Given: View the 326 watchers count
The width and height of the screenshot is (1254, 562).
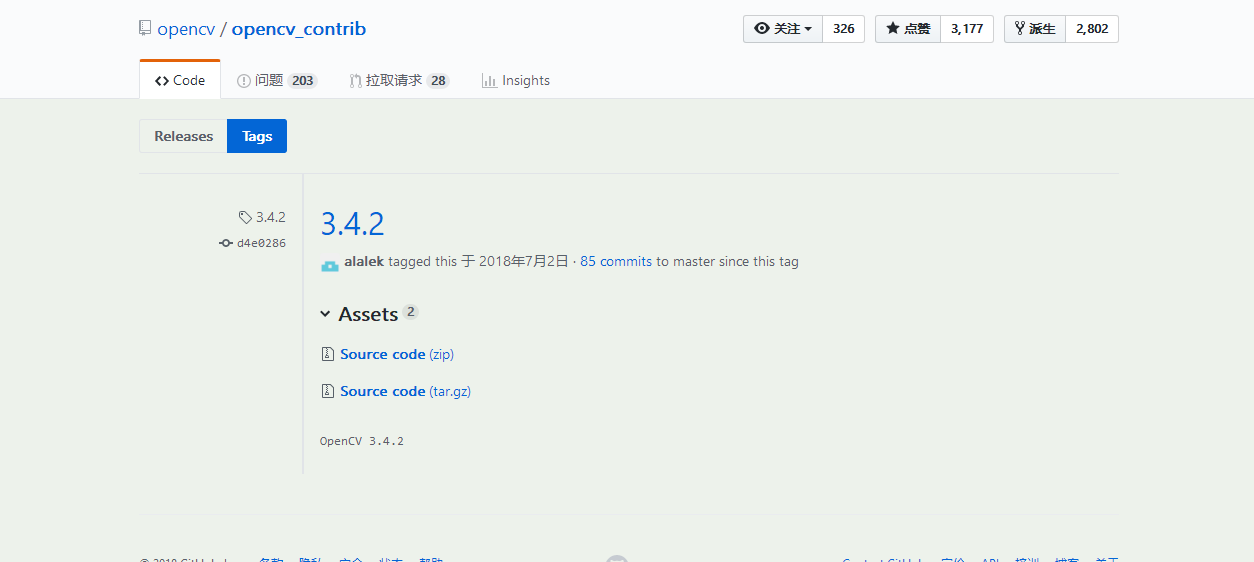Looking at the screenshot, I should click(x=844, y=29).
